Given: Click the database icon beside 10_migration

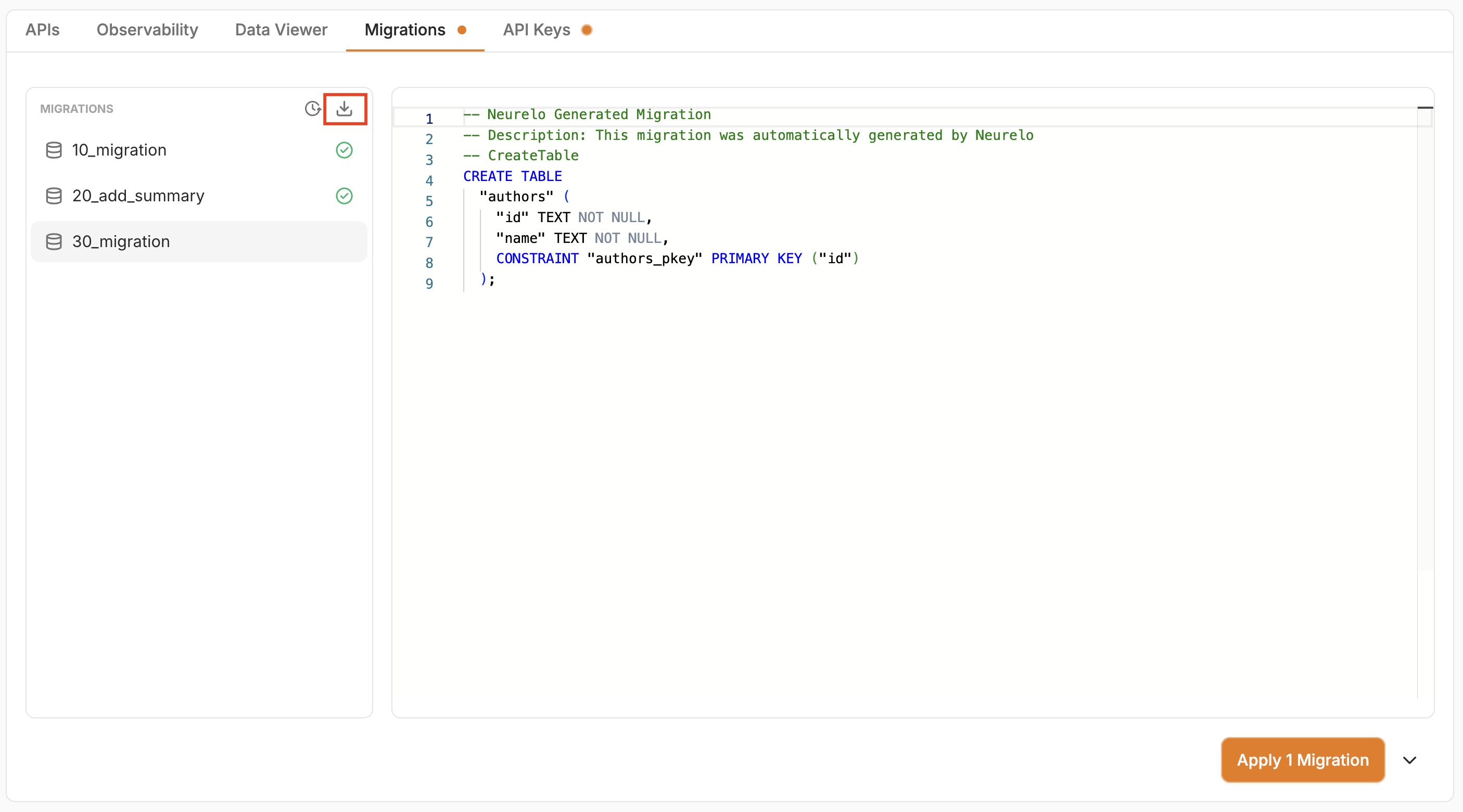Looking at the screenshot, I should 54,150.
